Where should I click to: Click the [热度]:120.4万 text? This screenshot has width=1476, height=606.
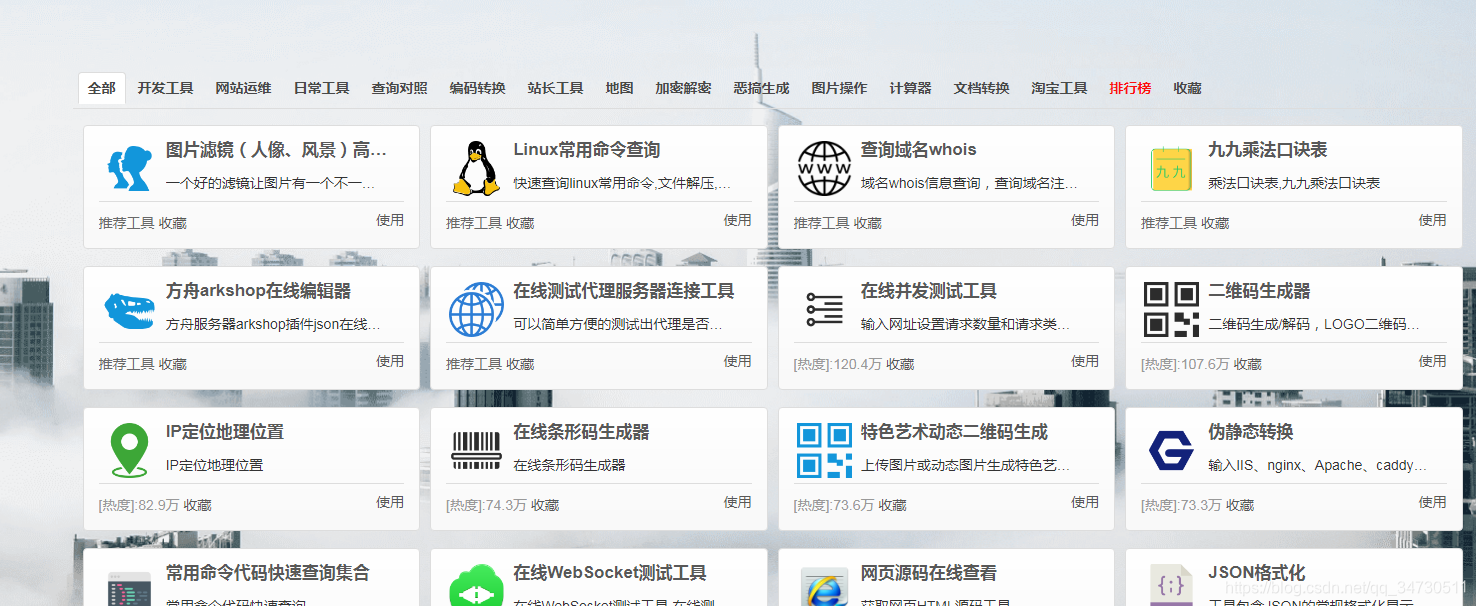tap(838, 364)
